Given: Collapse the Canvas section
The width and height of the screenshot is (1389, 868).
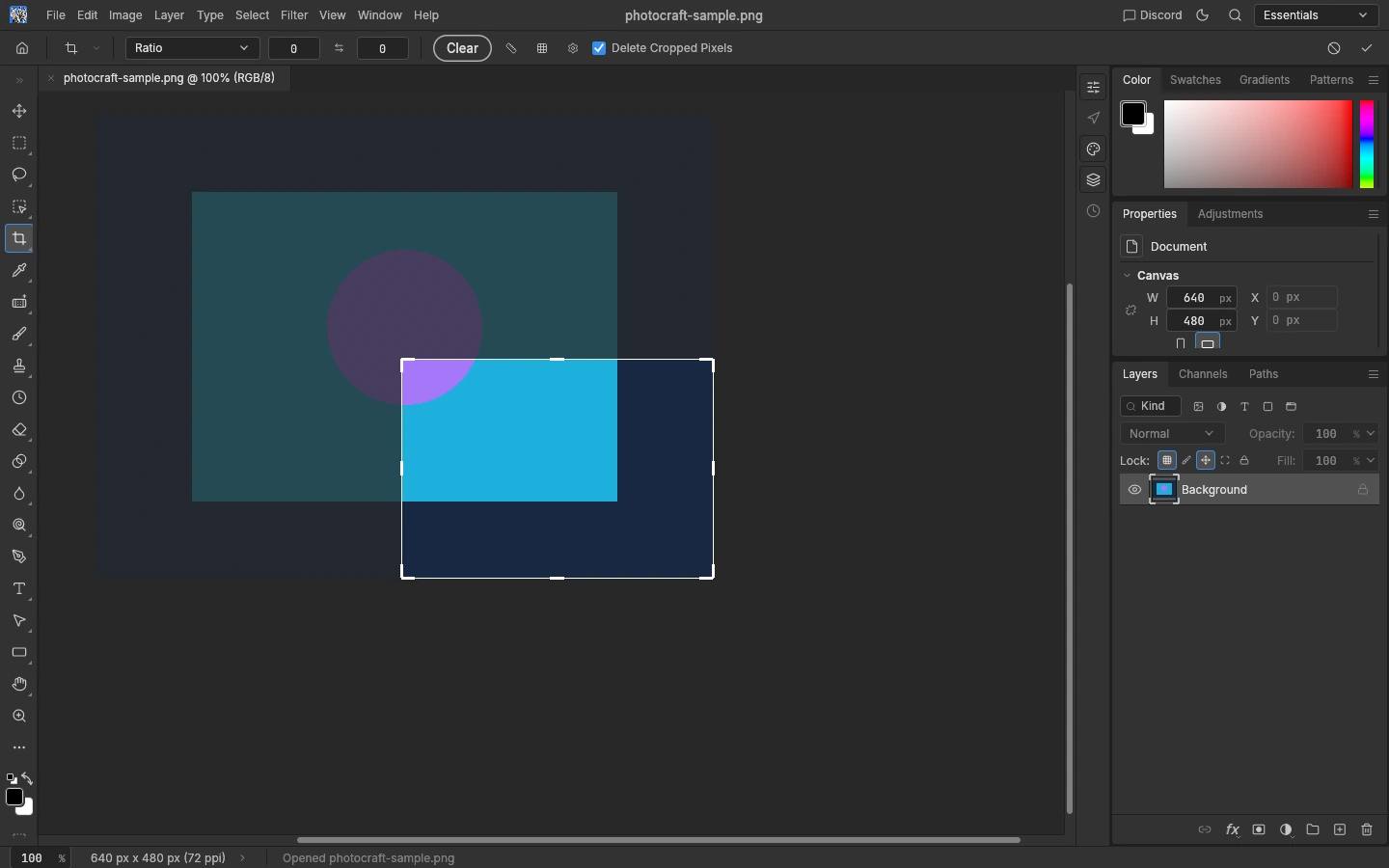Looking at the screenshot, I should [x=1127, y=276].
